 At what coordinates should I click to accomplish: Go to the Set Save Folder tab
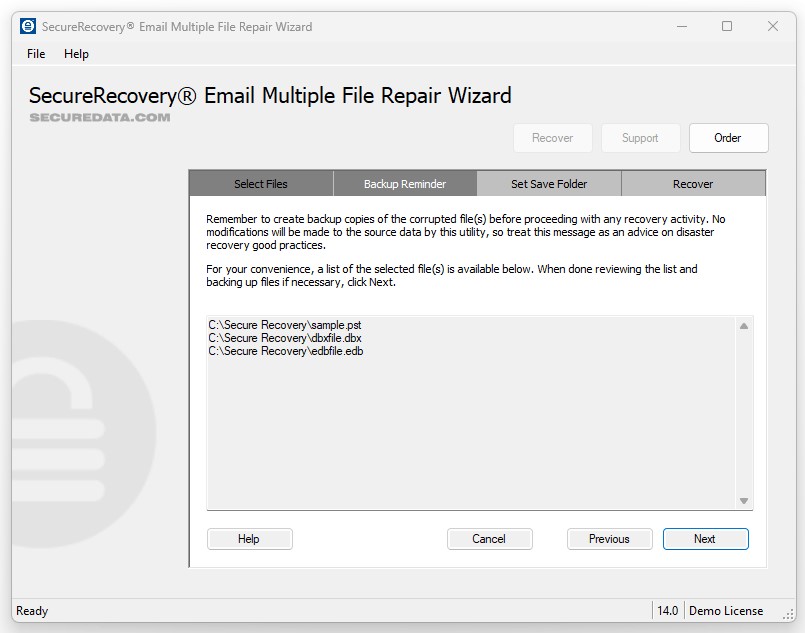[x=549, y=184]
